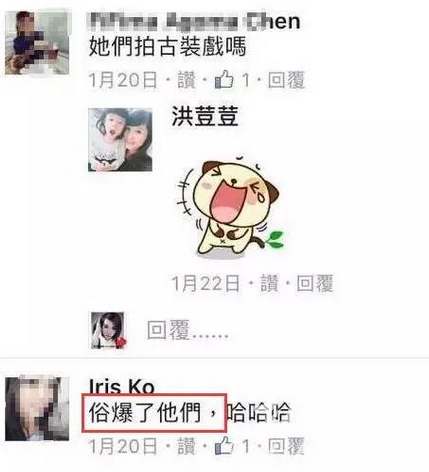Click the thumbs-up icon on Chen's comment
429x472 pixels.
224,79
